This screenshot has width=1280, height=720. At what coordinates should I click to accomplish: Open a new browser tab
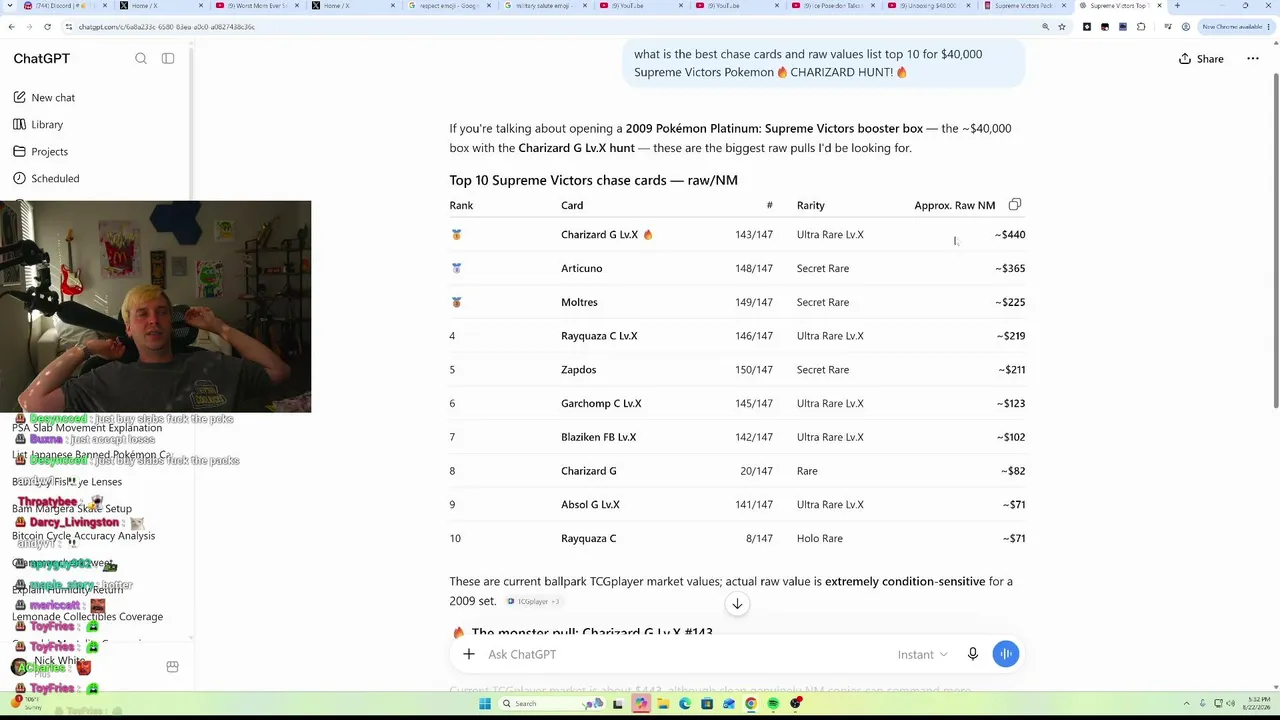1177,6
